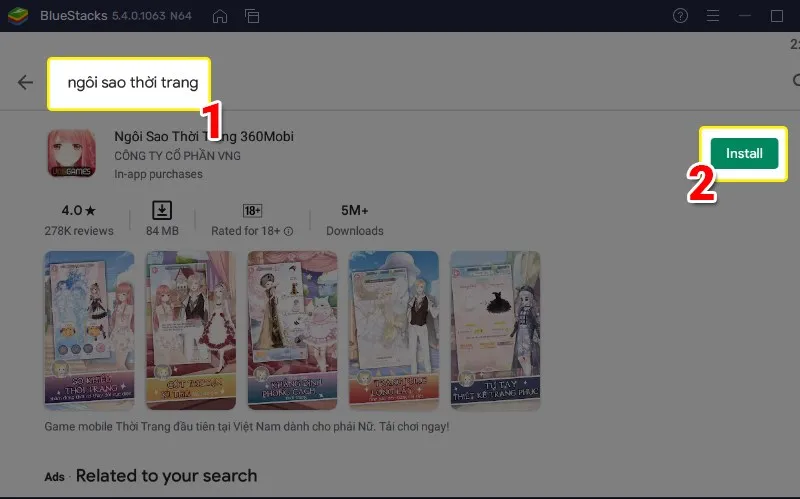Open the multi-instance windows icon
Image resolution: width=800 pixels, height=499 pixels.
point(252,16)
